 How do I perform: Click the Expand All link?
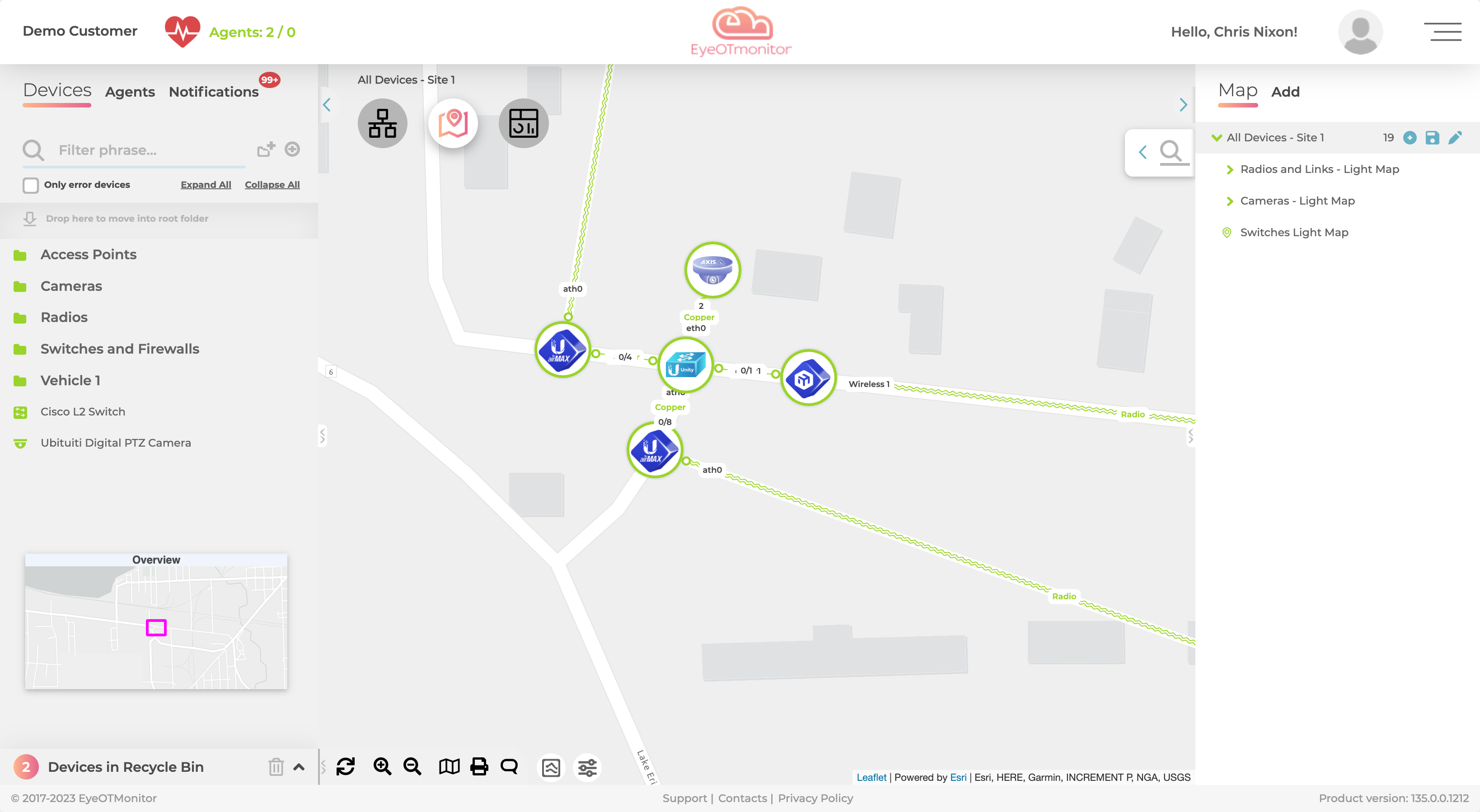(x=206, y=185)
